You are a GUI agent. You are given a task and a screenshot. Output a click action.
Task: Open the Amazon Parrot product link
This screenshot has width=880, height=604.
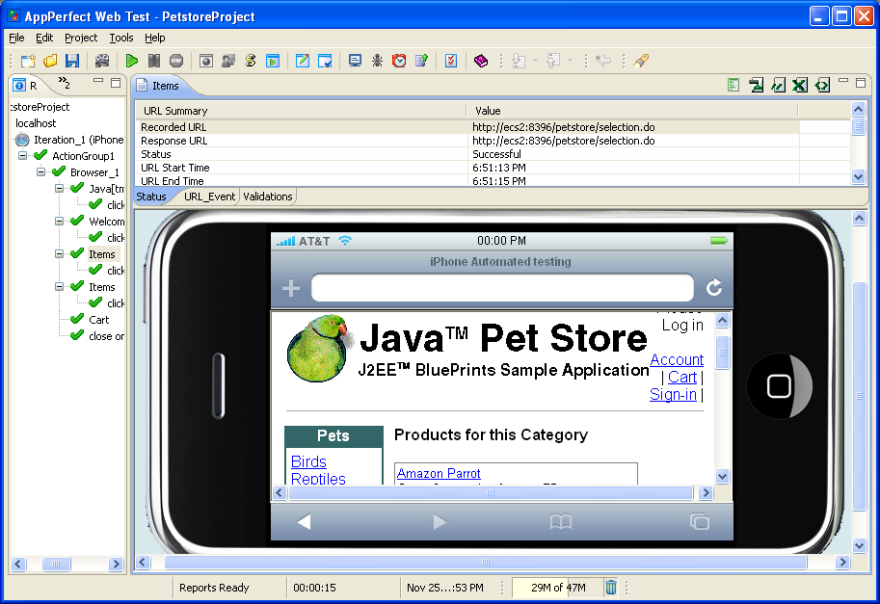click(x=438, y=473)
